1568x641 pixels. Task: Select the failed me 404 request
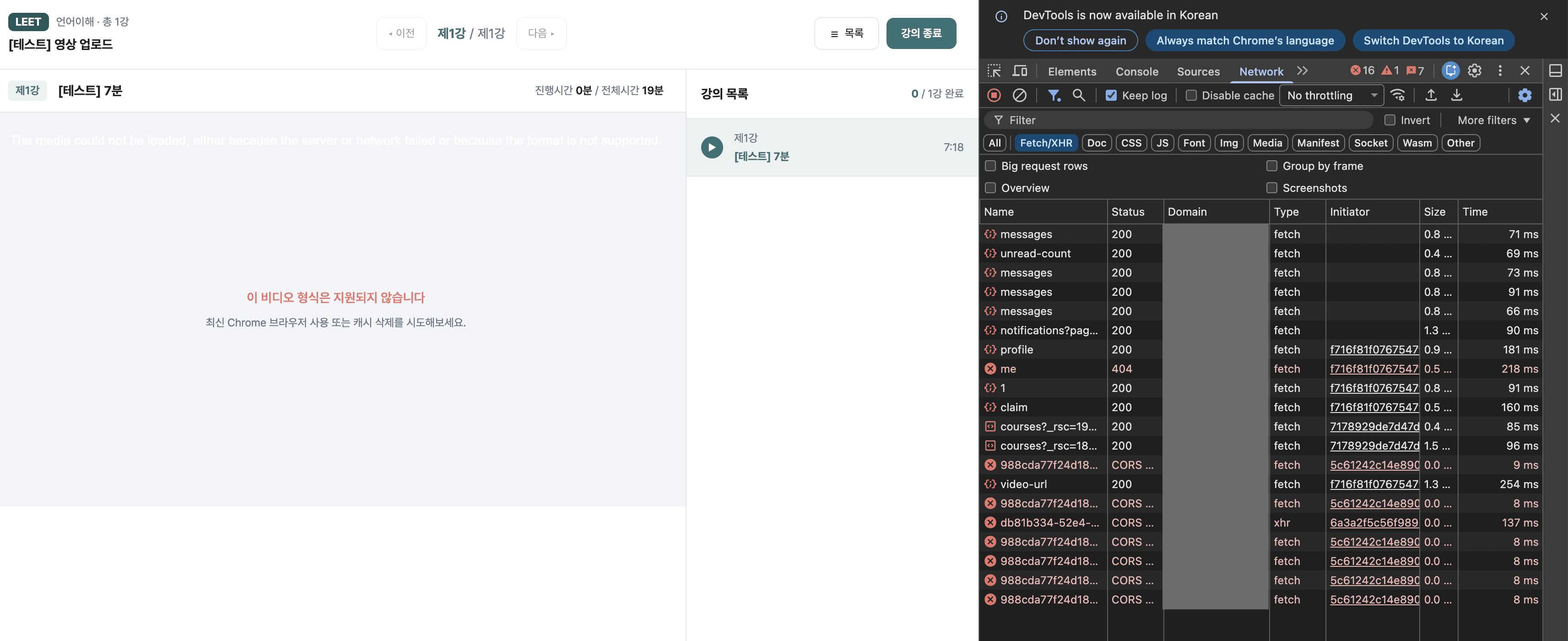click(x=1260, y=369)
